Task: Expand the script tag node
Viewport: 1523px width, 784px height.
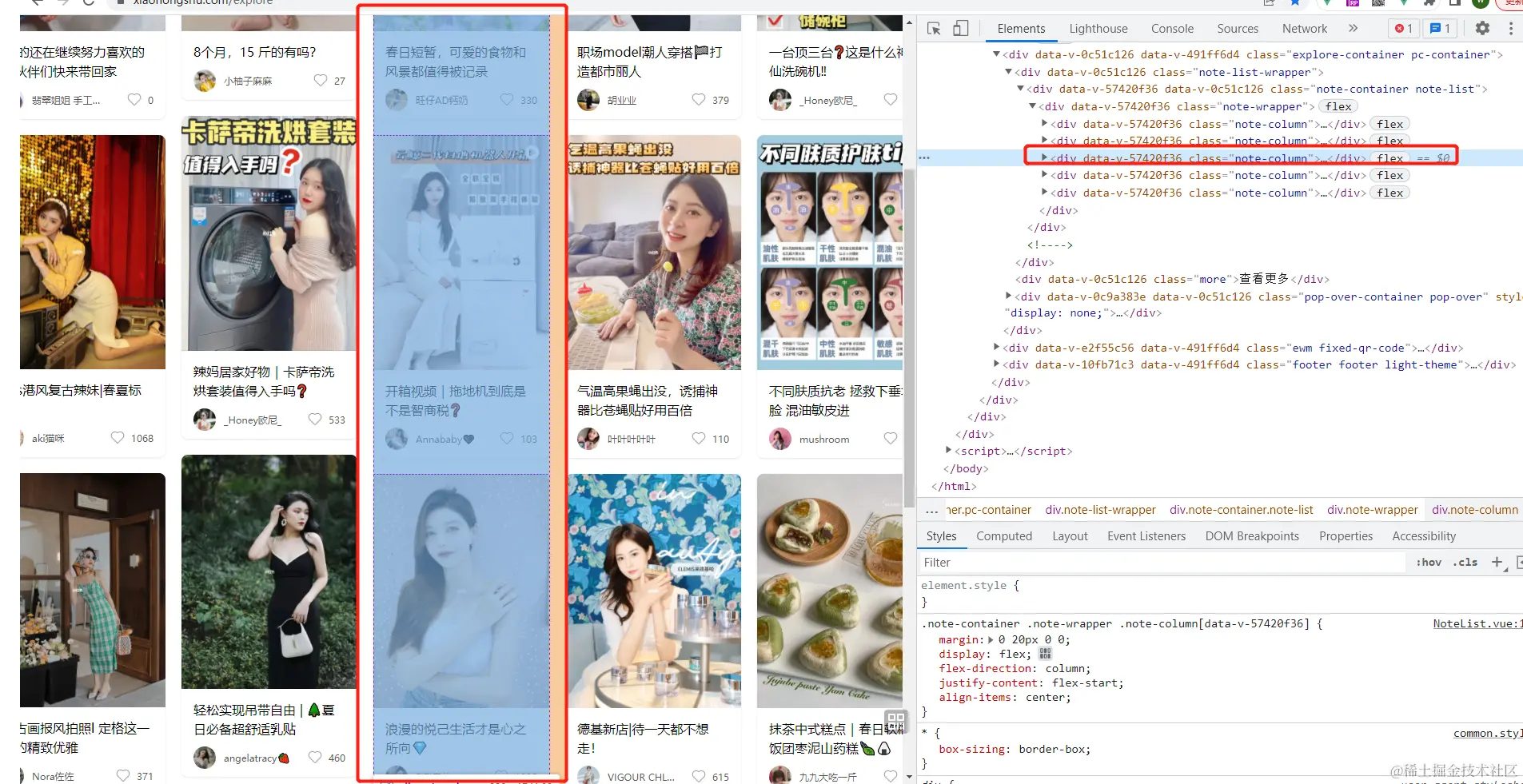Action: point(948,451)
